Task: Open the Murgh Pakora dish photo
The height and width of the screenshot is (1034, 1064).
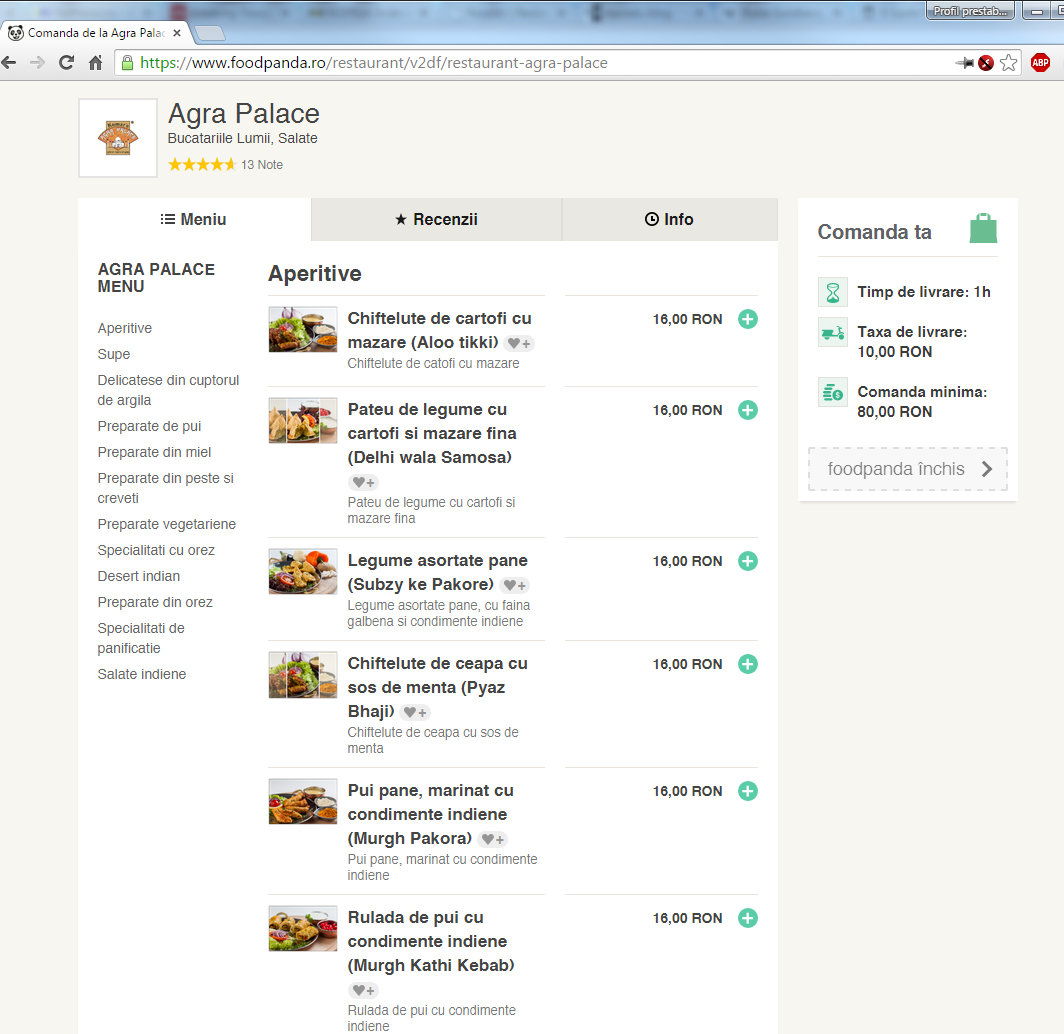Action: pos(303,801)
